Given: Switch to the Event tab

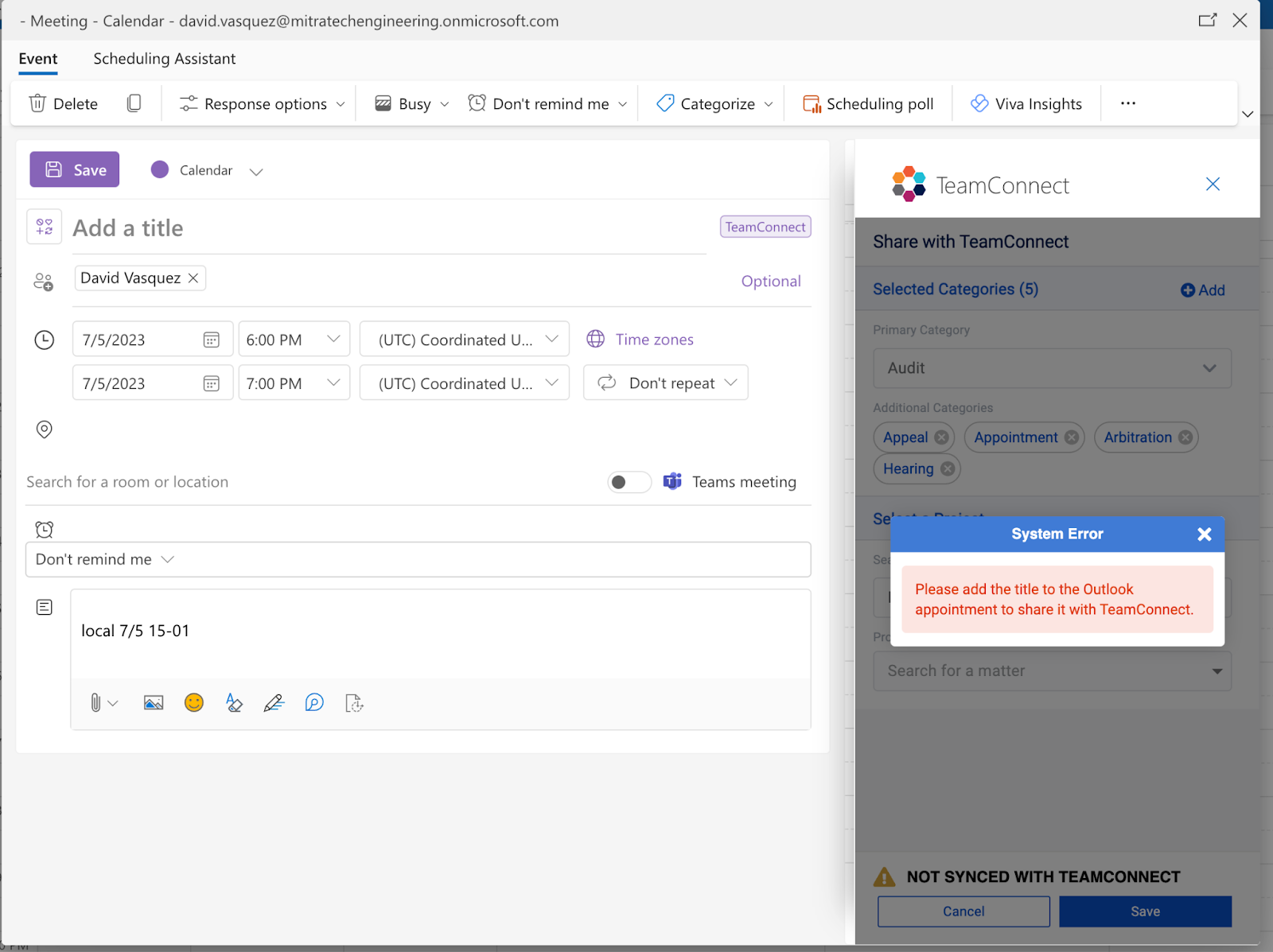Looking at the screenshot, I should [x=38, y=59].
